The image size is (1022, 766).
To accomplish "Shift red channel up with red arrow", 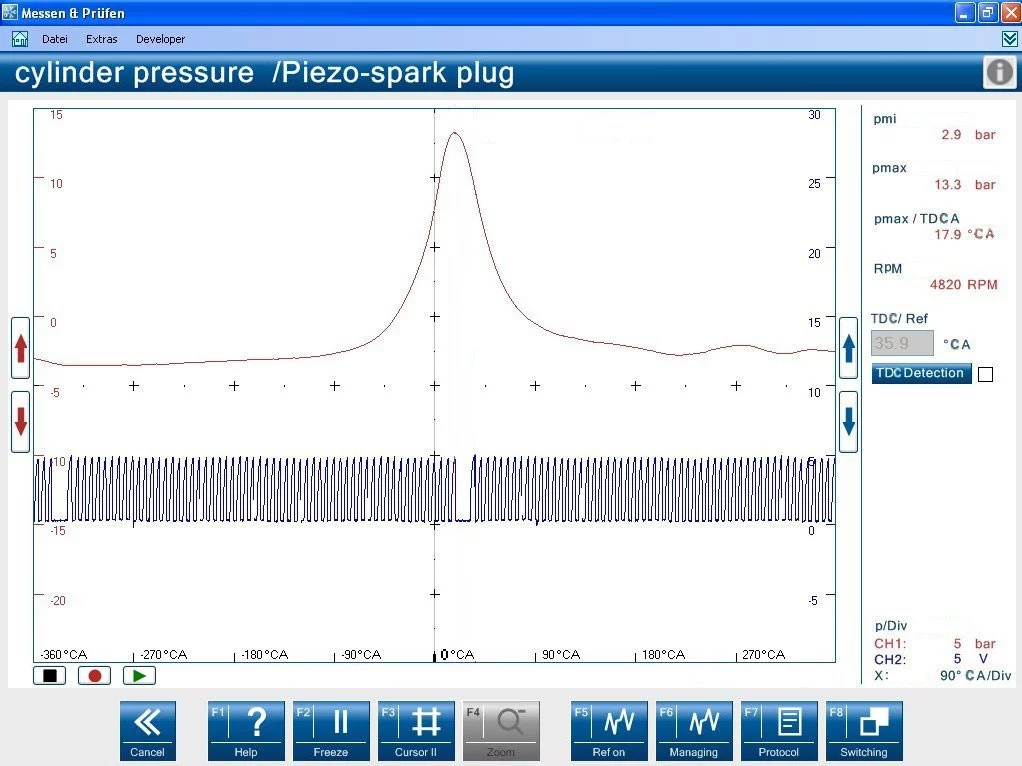I will pos(20,348).
